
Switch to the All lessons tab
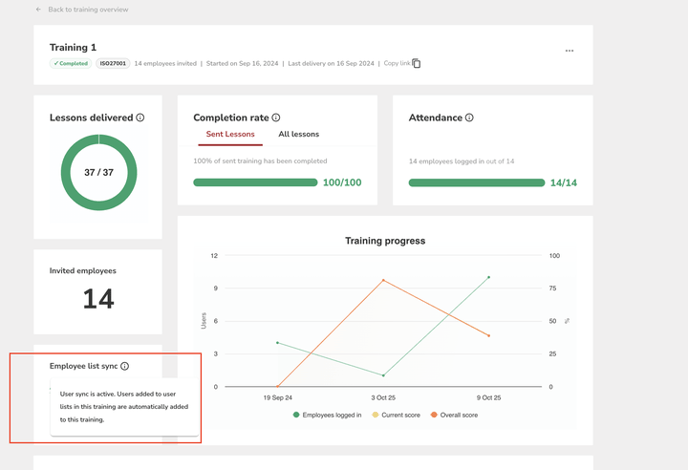pos(298,134)
